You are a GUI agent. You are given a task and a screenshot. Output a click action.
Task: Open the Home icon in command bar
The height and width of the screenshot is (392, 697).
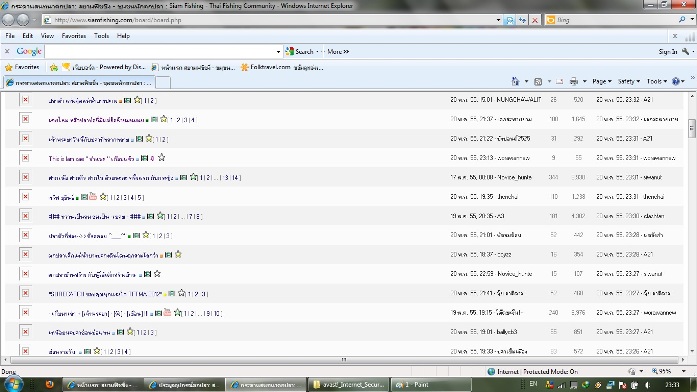(x=515, y=81)
